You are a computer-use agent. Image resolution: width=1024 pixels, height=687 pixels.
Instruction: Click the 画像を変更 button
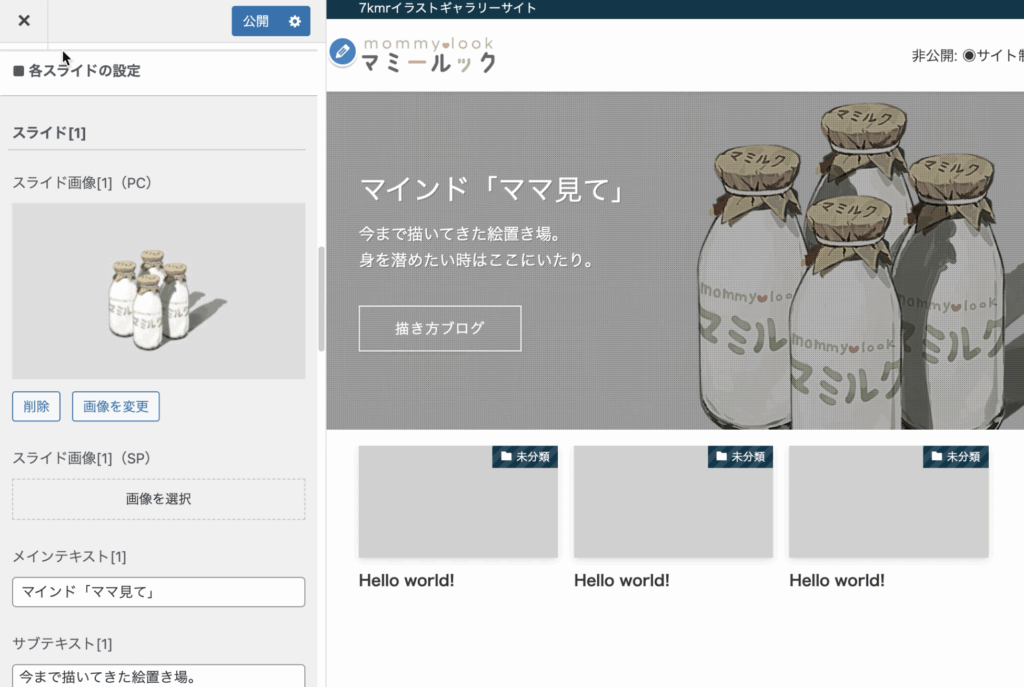[115, 407]
